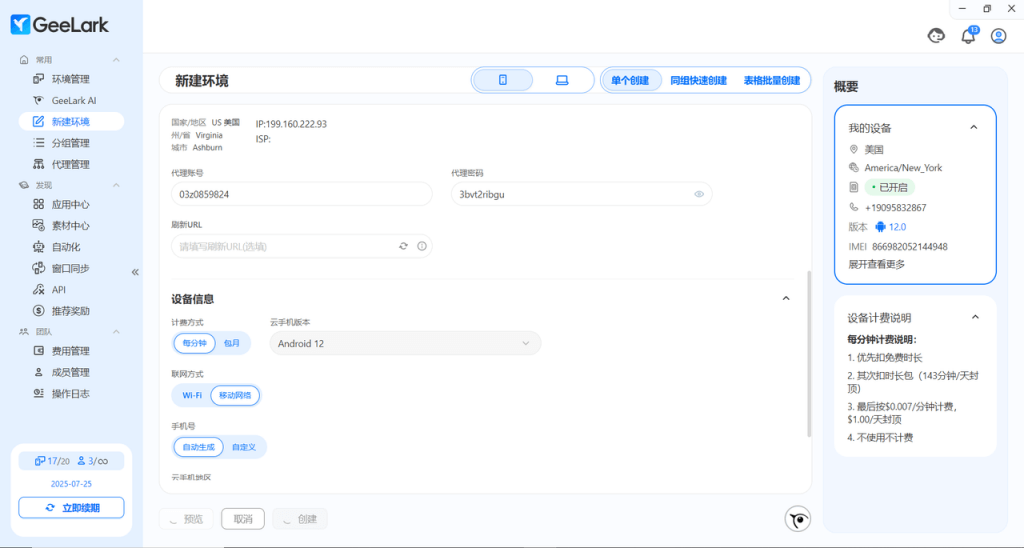
Task: Collapse the 我的设备 summary card
Action: pos(974,128)
